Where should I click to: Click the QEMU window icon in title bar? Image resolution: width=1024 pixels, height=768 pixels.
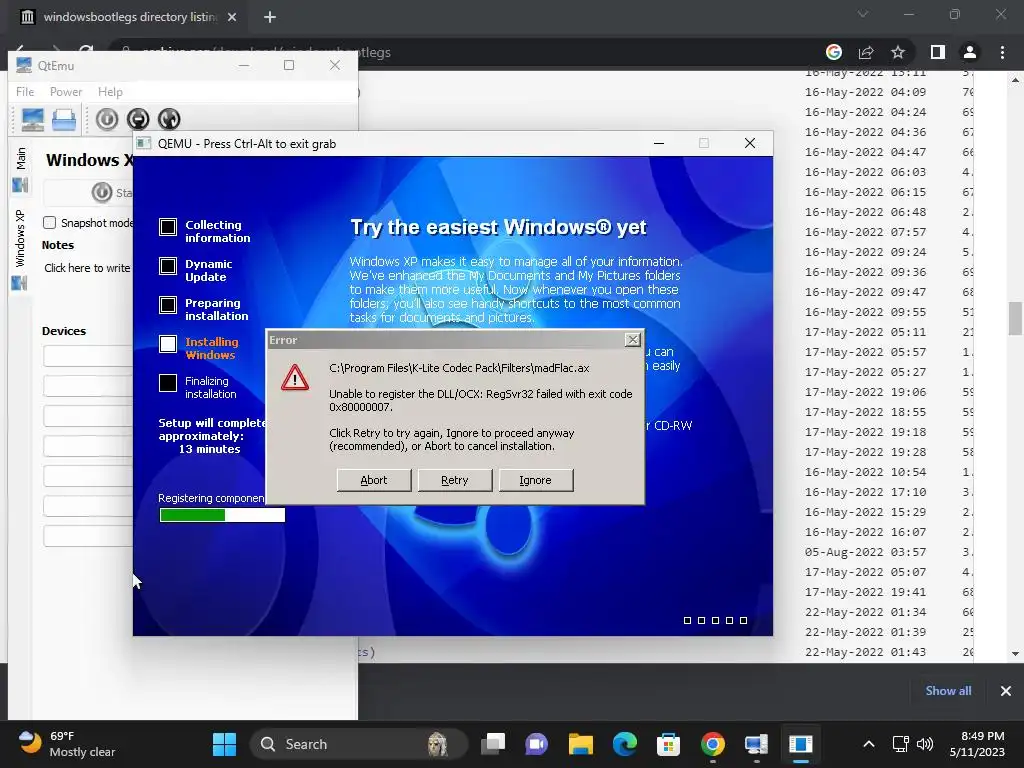(144, 144)
